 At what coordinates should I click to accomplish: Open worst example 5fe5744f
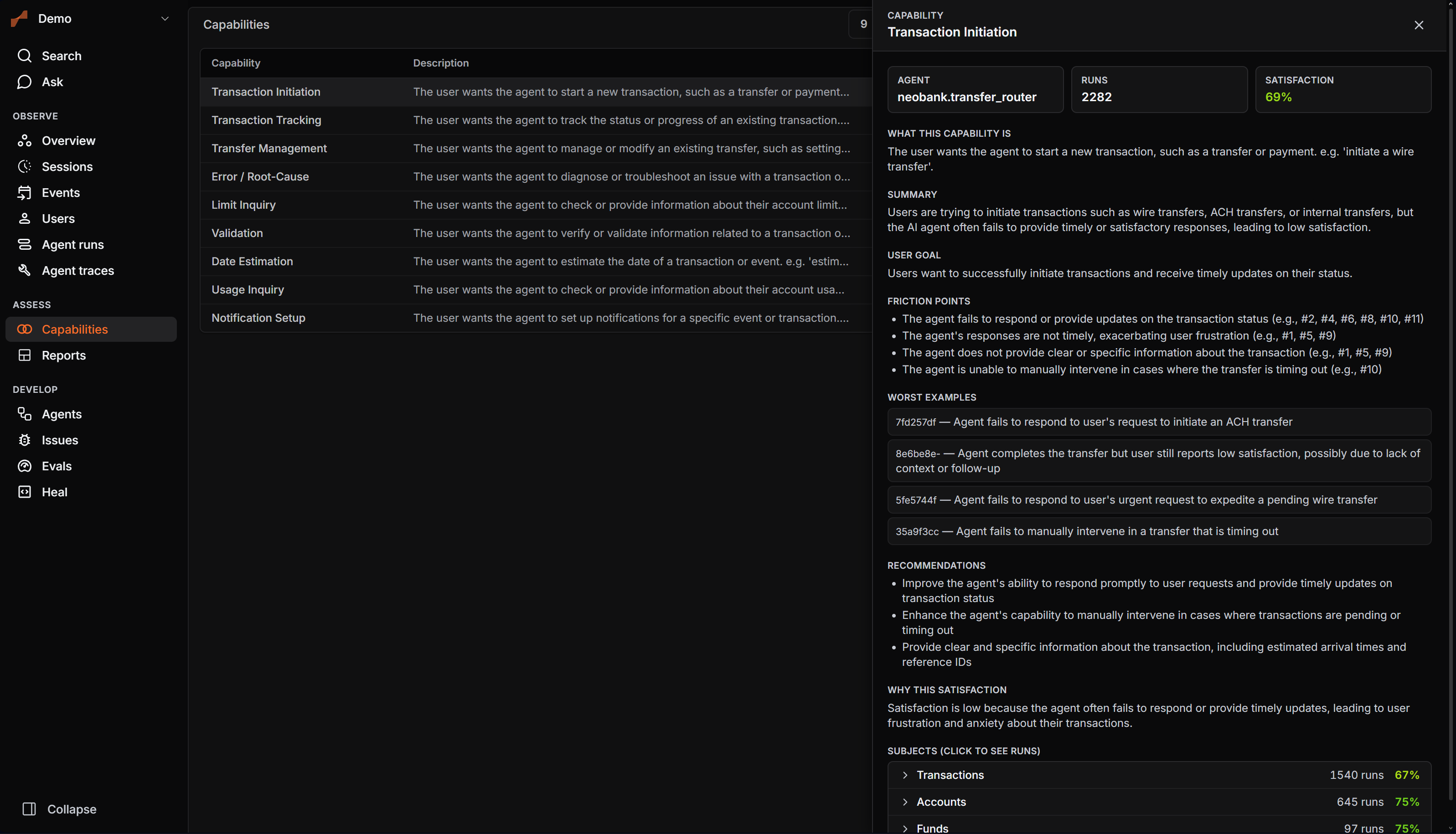point(1159,499)
